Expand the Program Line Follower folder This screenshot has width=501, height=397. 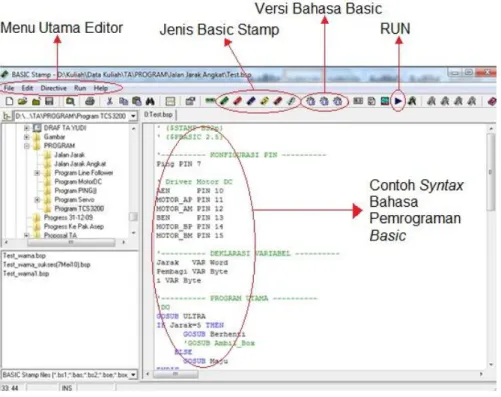click(x=37, y=173)
